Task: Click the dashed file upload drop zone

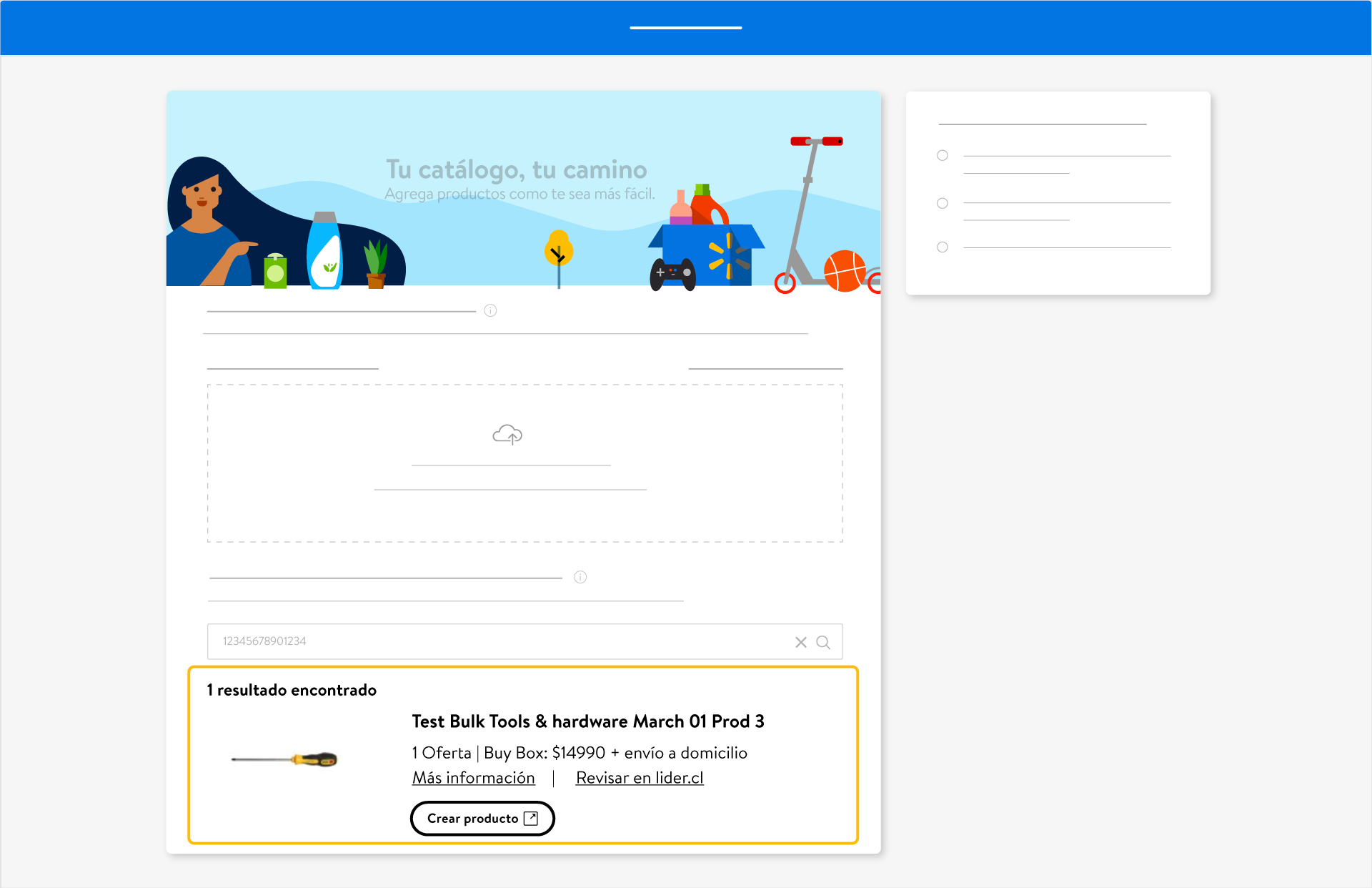Action: pos(525,463)
